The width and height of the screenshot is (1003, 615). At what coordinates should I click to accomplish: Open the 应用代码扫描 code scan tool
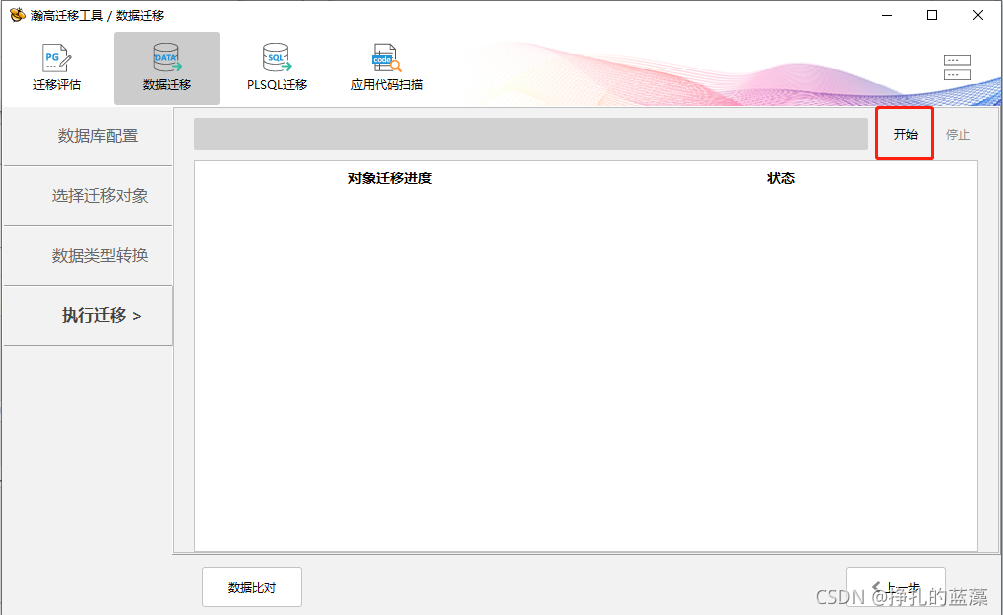coord(386,68)
